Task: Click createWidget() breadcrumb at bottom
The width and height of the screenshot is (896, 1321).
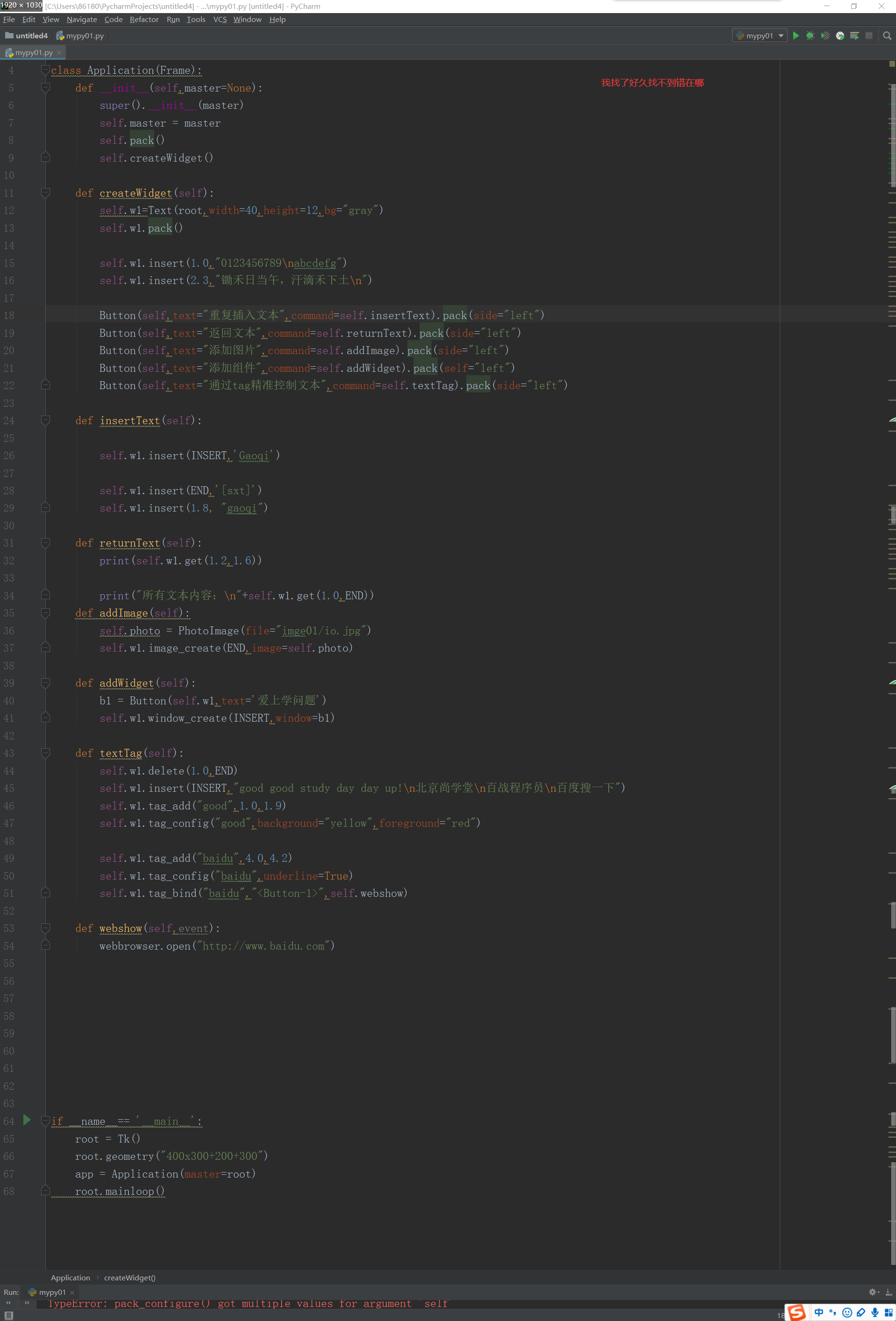Action: [129, 1277]
